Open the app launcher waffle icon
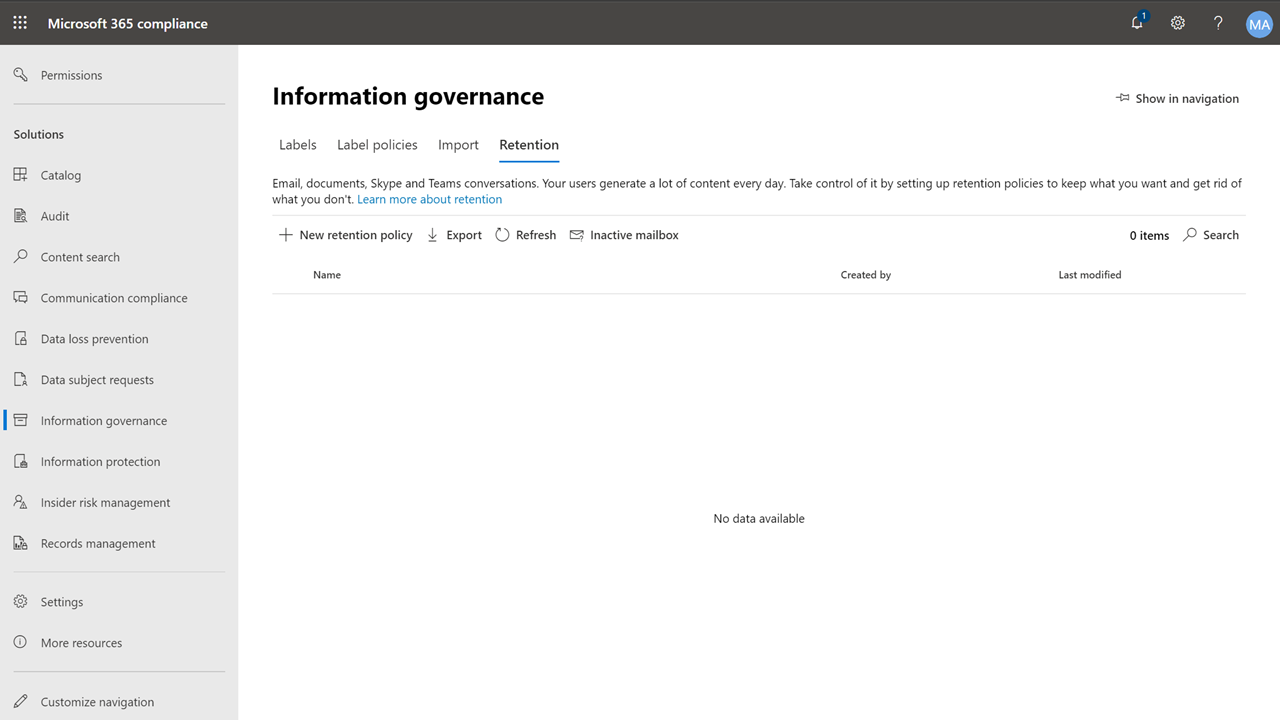This screenshot has height=720, width=1280. pyautogui.click(x=20, y=22)
